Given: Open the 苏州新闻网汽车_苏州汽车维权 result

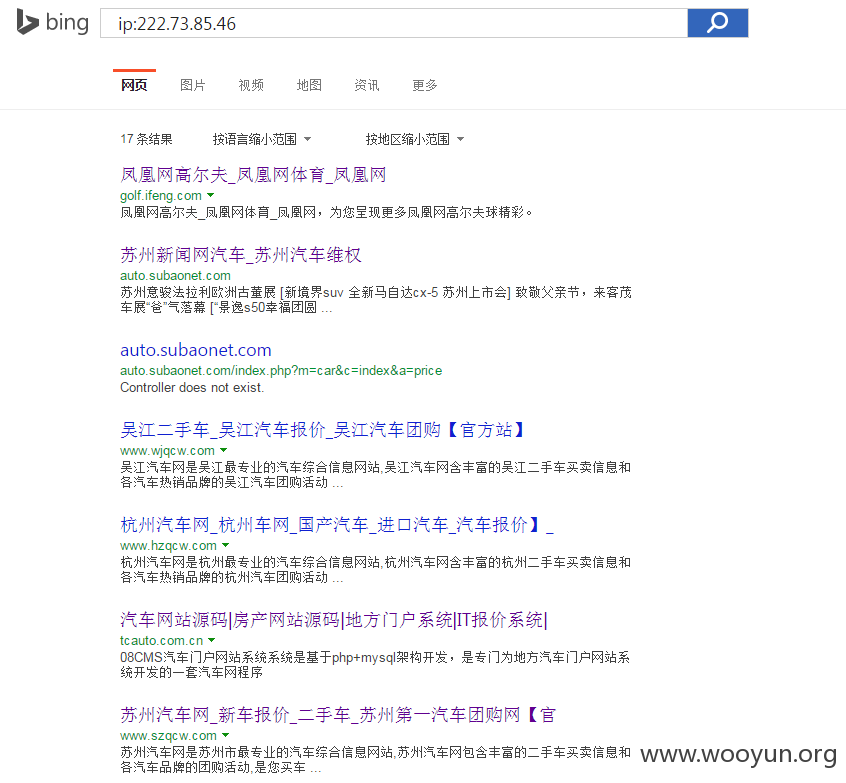Looking at the screenshot, I should pos(241,255).
